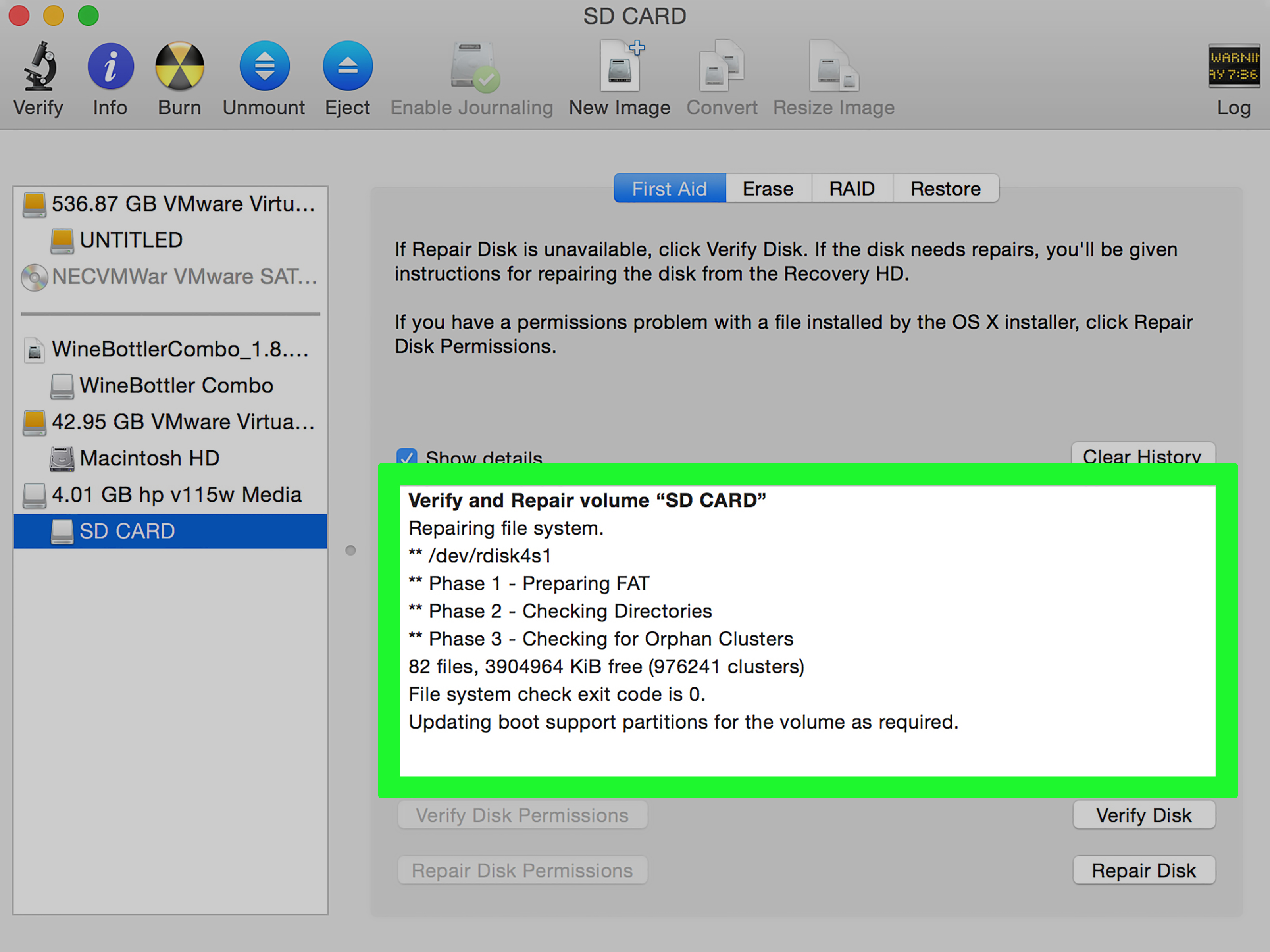Viewport: 1270px width, 952px height.
Task: Eject the selected disk
Action: tap(347, 67)
